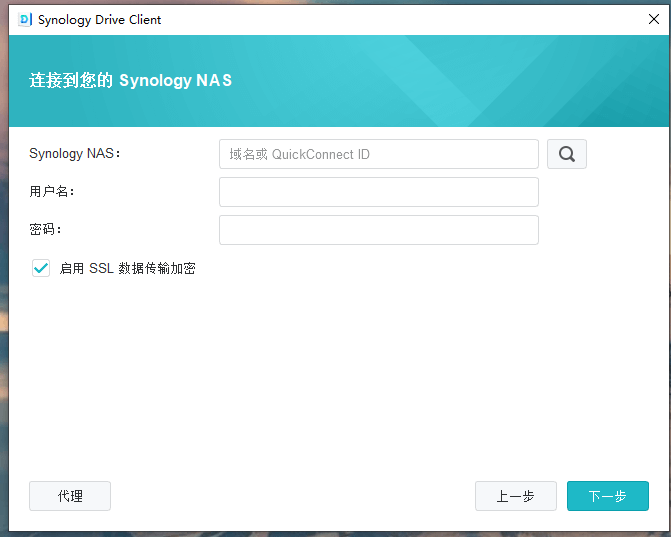671x537 pixels.
Task: Focus the 域名或 QuickConnect ID field
Action: coord(378,154)
